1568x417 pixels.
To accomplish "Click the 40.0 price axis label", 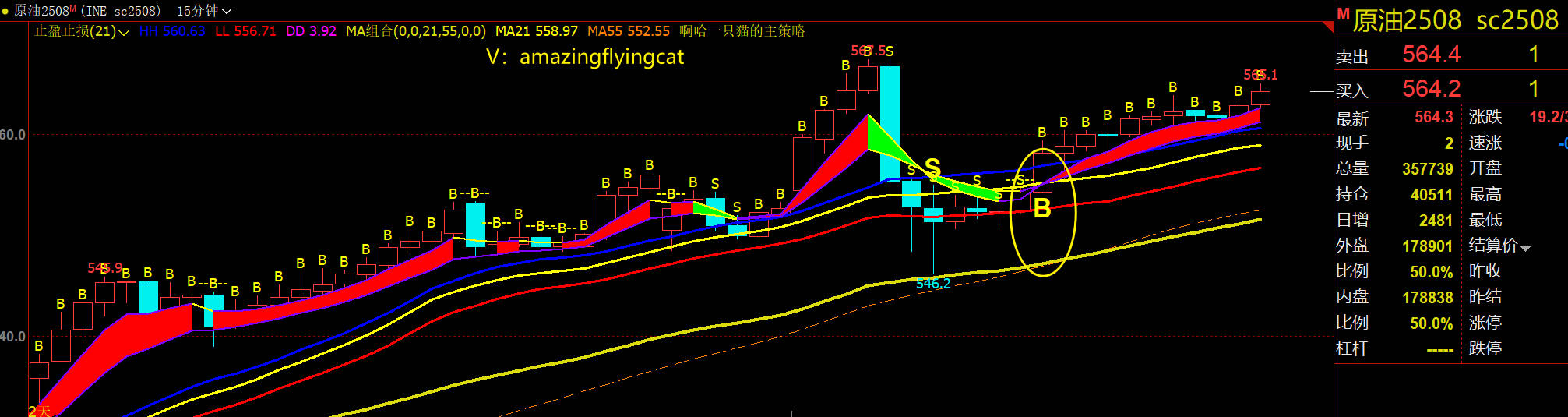I will point(13,337).
